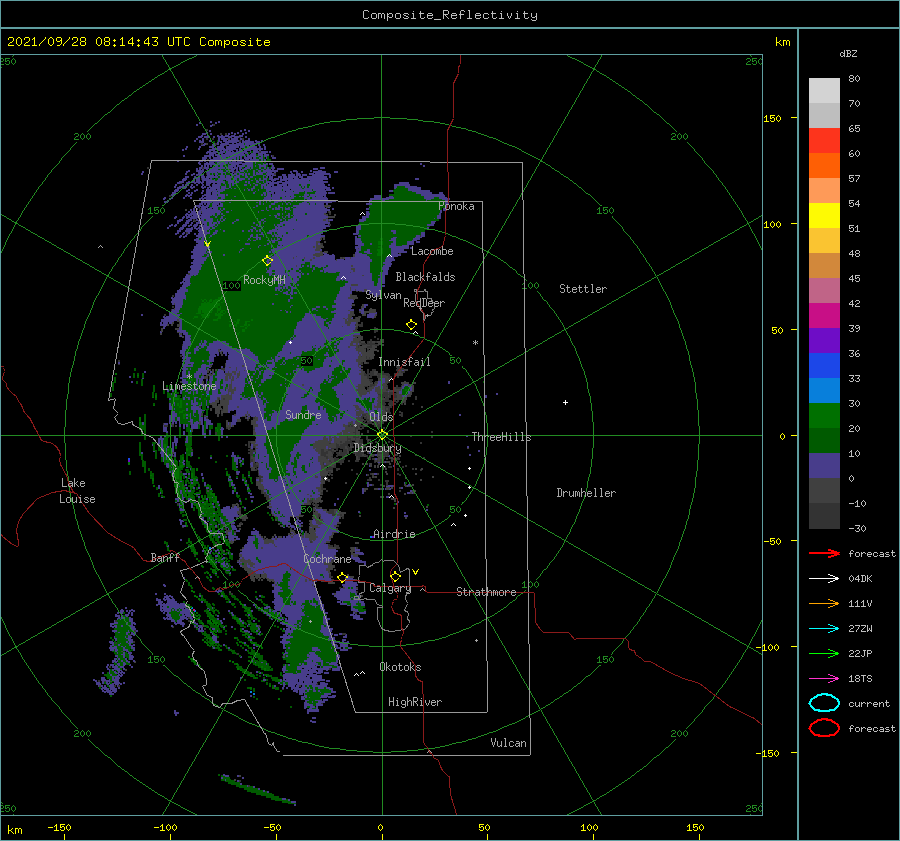Click the white asterisk marker above Limestone

(189, 377)
